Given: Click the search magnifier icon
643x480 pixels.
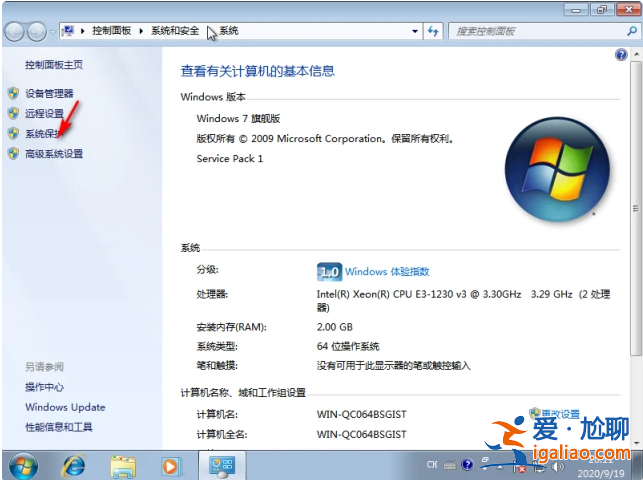Looking at the screenshot, I should pyautogui.click(x=632, y=31).
